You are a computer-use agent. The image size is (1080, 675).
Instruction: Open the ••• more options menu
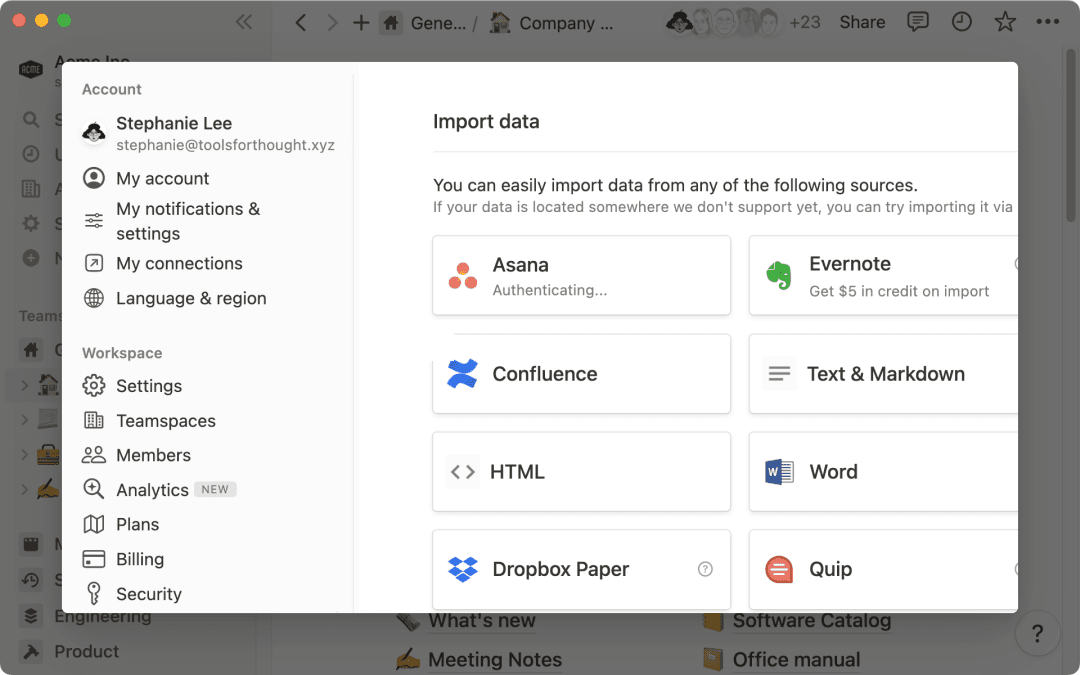pyautogui.click(x=1047, y=21)
